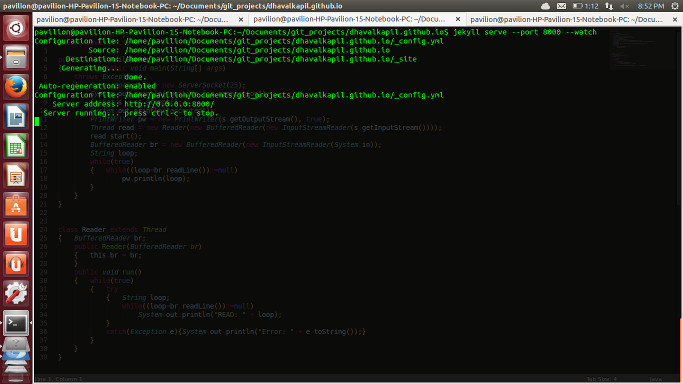Image resolution: width=683 pixels, height=384 pixels.
Task: Open System Settings wrench-gear icon
Action: click(x=16, y=293)
